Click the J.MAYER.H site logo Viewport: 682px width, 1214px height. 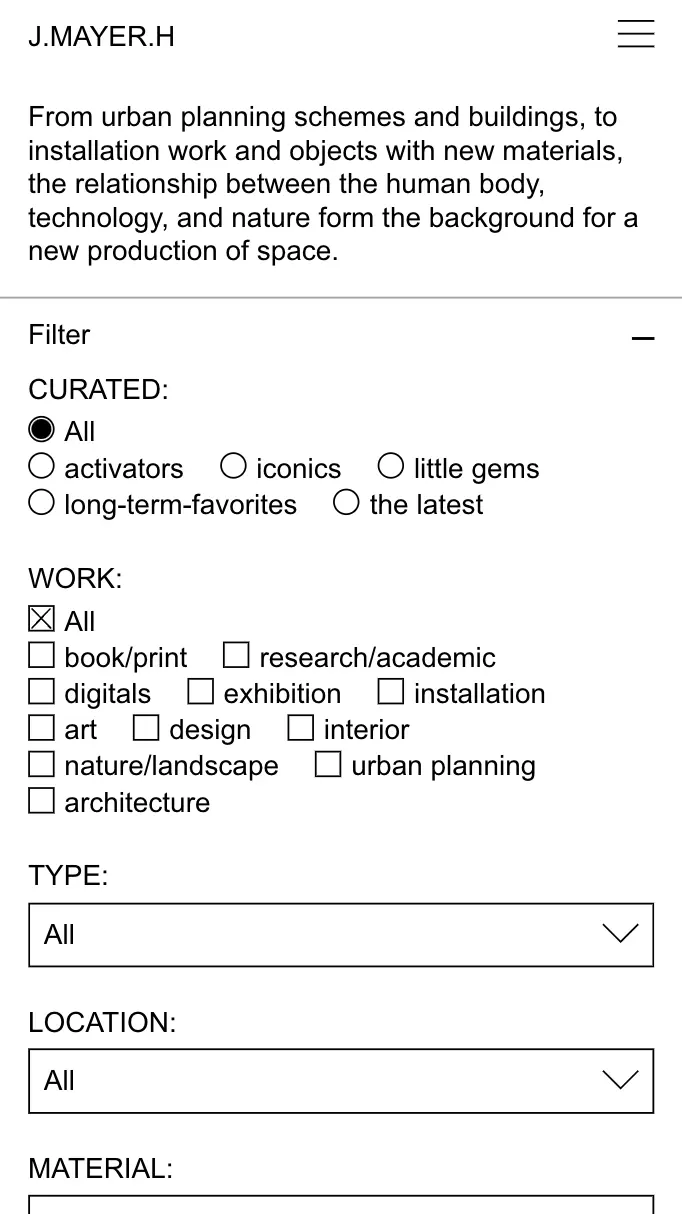(101, 37)
